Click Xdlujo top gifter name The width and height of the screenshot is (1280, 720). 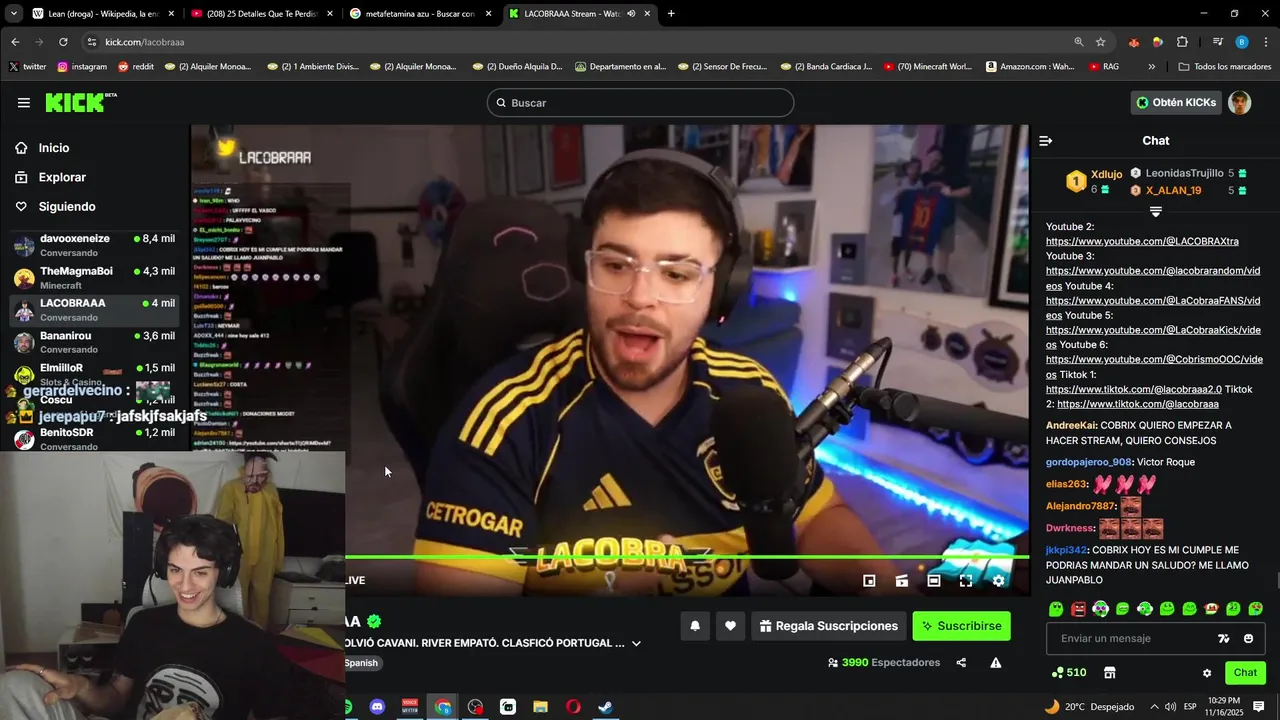coord(1106,174)
